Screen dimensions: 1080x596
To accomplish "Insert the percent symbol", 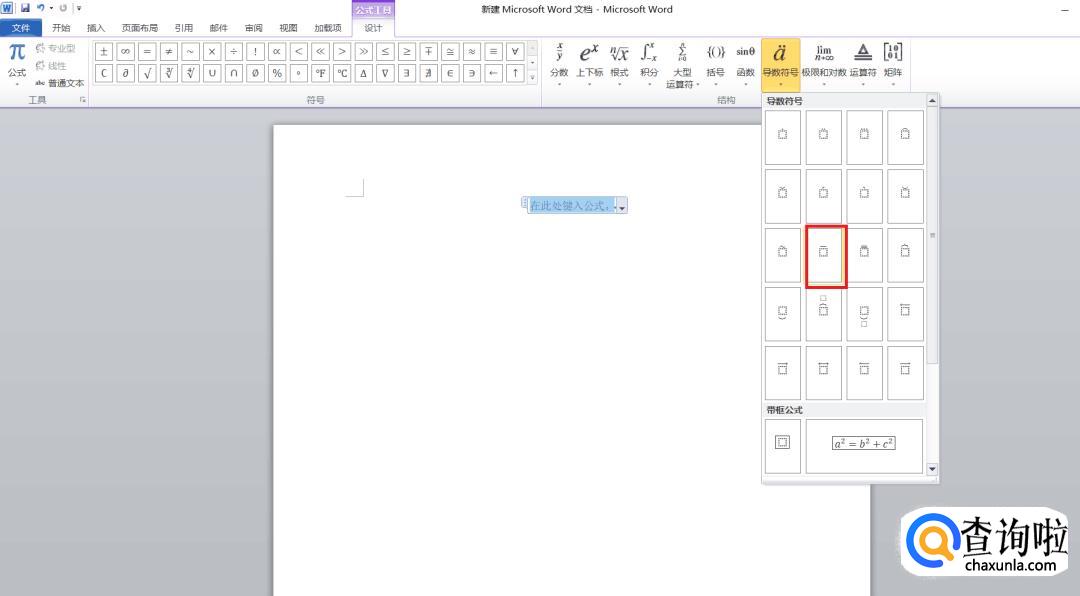I will pos(277,73).
